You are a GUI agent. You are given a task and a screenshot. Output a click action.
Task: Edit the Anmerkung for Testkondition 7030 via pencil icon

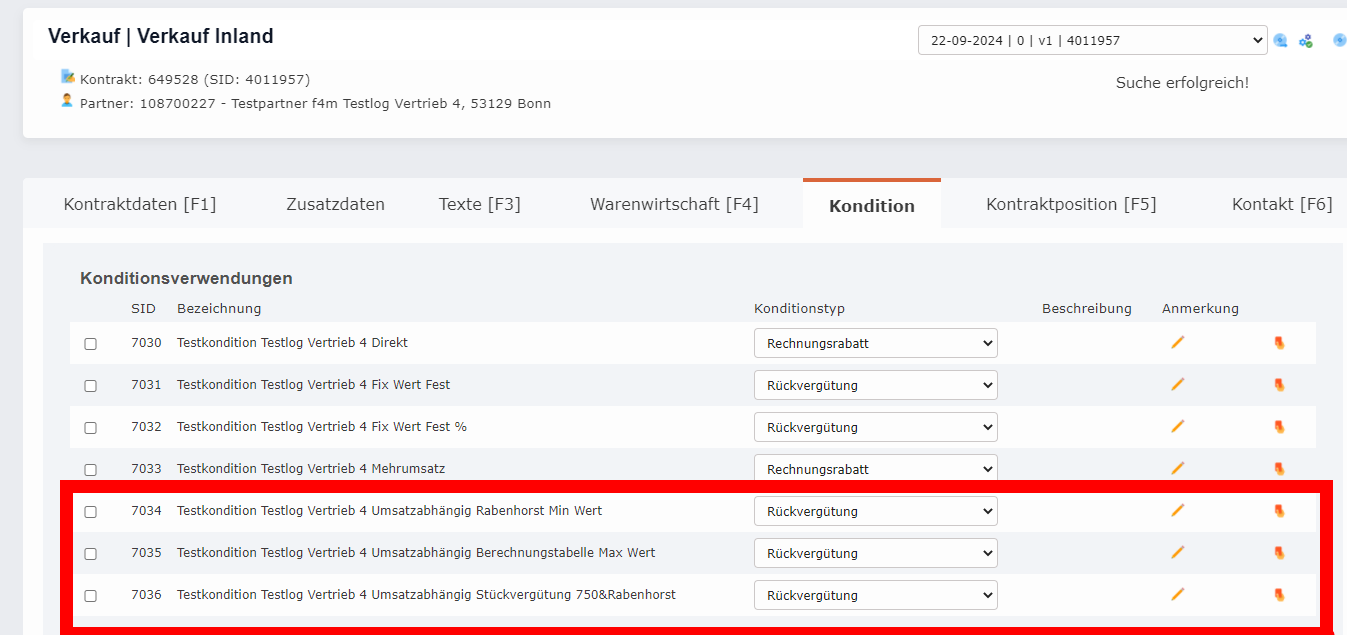point(1177,343)
